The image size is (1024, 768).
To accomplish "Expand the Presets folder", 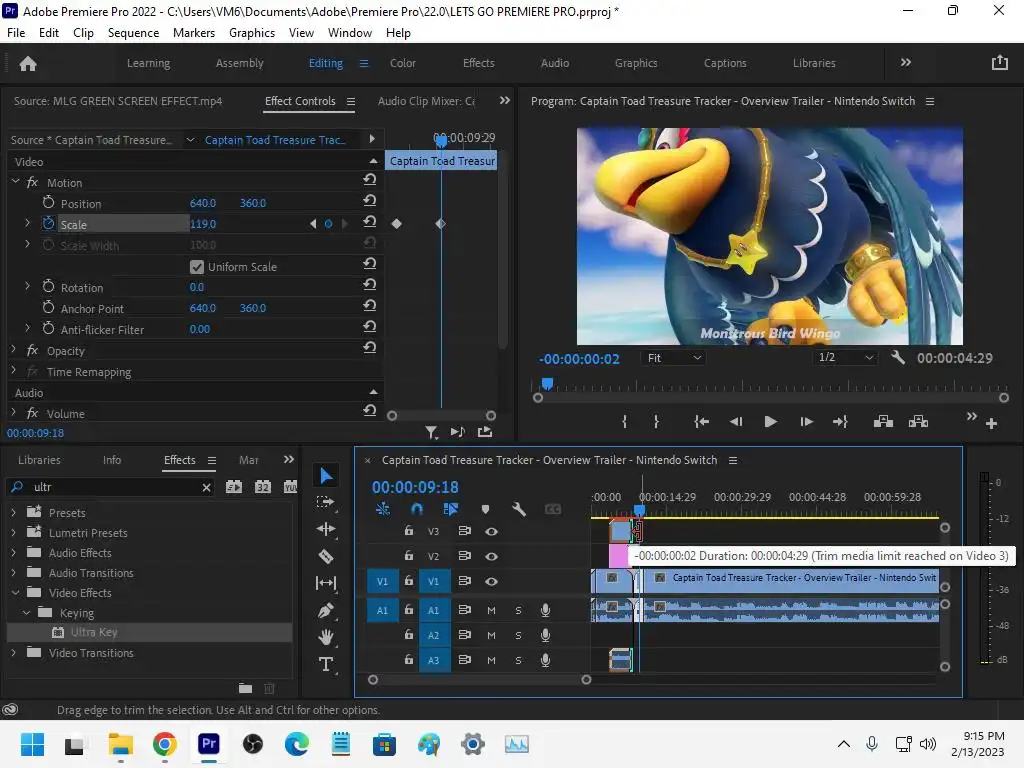I will (x=14, y=513).
